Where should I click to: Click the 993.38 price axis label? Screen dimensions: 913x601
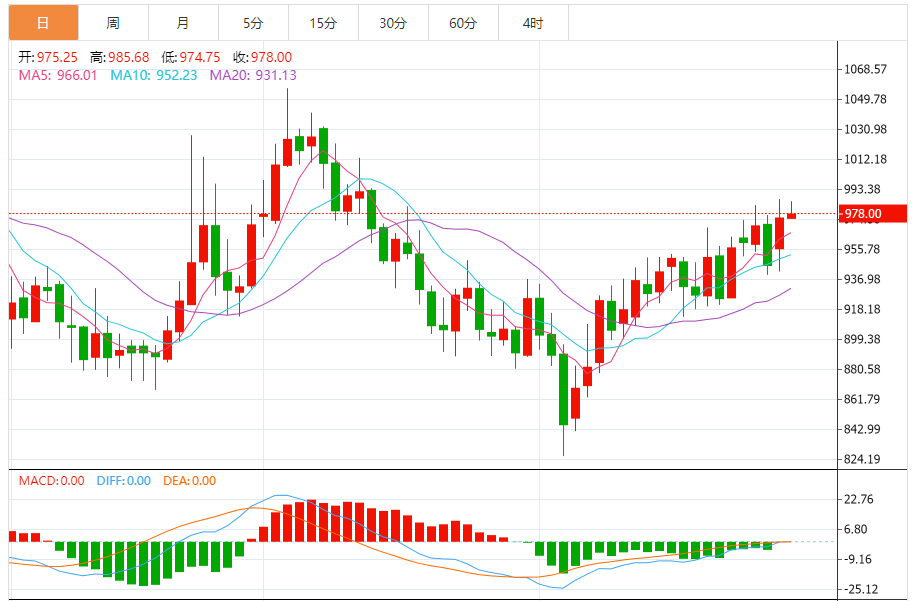pyautogui.click(x=862, y=189)
